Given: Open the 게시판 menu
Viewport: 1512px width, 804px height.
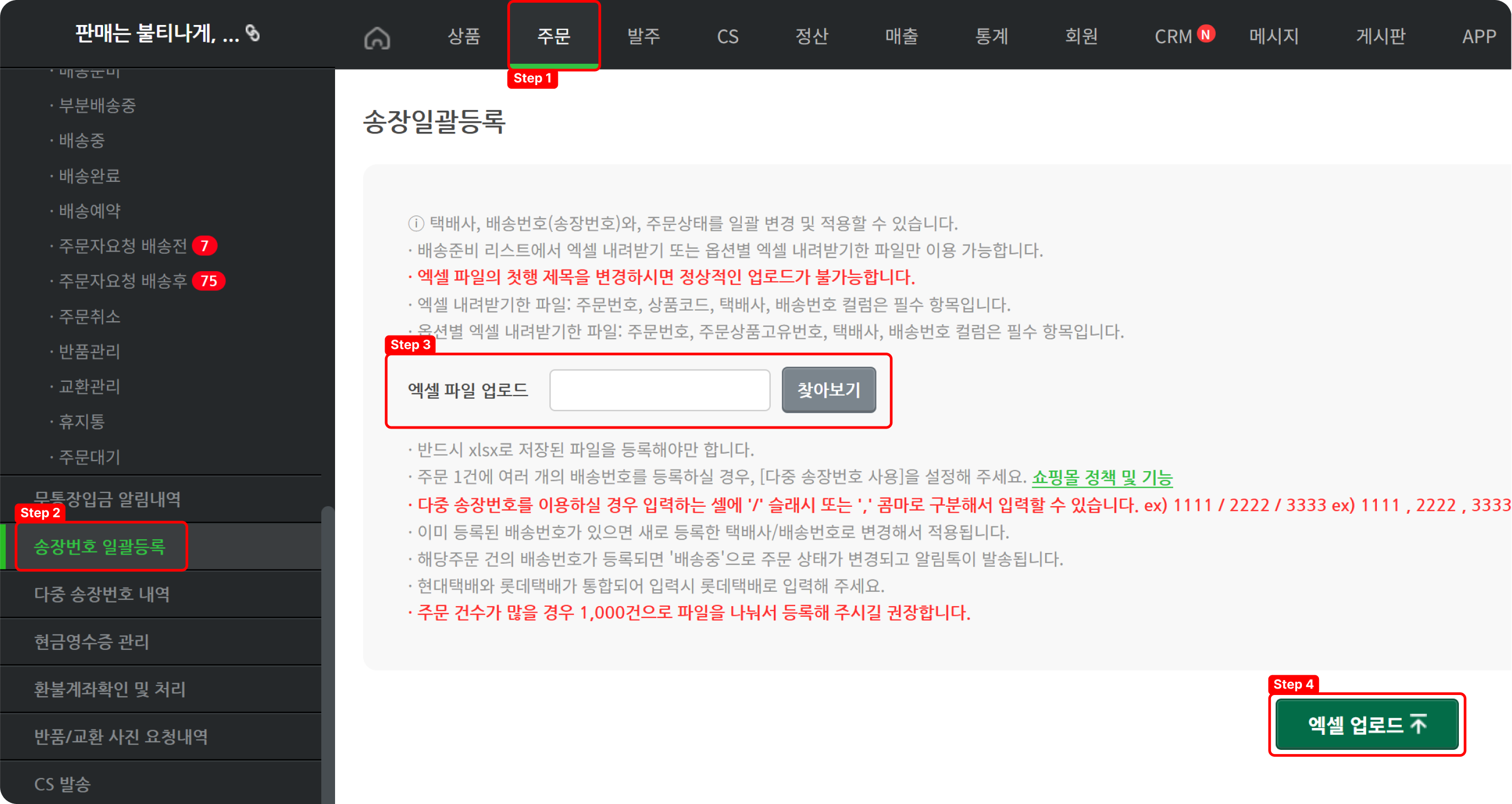Looking at the screenshot, I should tap(1380, 36).
